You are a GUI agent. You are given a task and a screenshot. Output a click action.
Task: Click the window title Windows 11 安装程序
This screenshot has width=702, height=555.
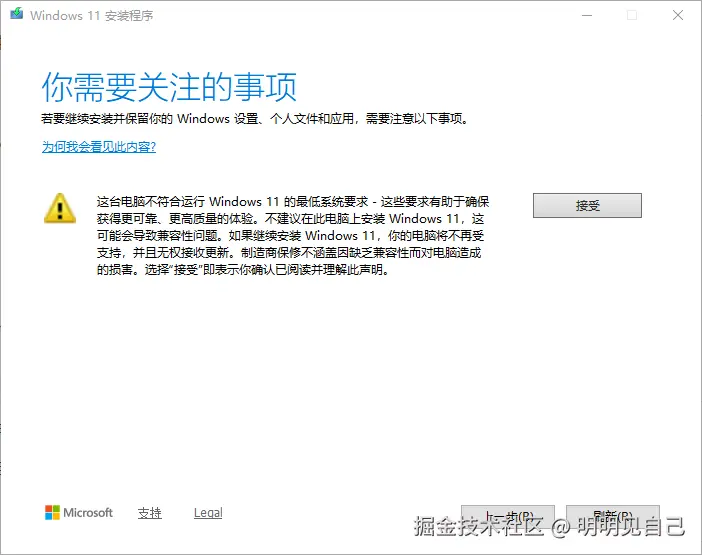point(92,16)
